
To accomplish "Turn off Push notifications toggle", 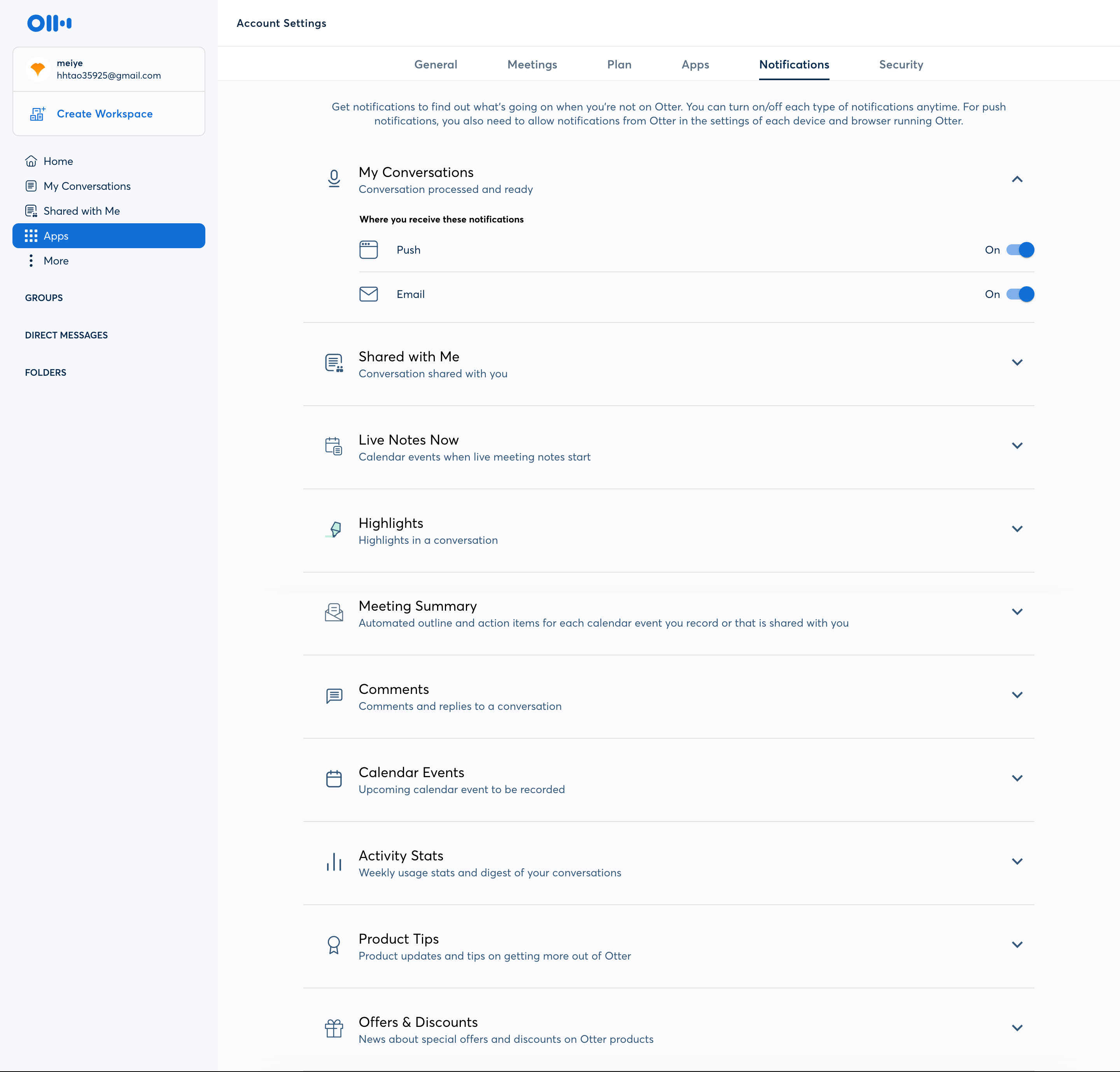I will (x=1020, y=250).
